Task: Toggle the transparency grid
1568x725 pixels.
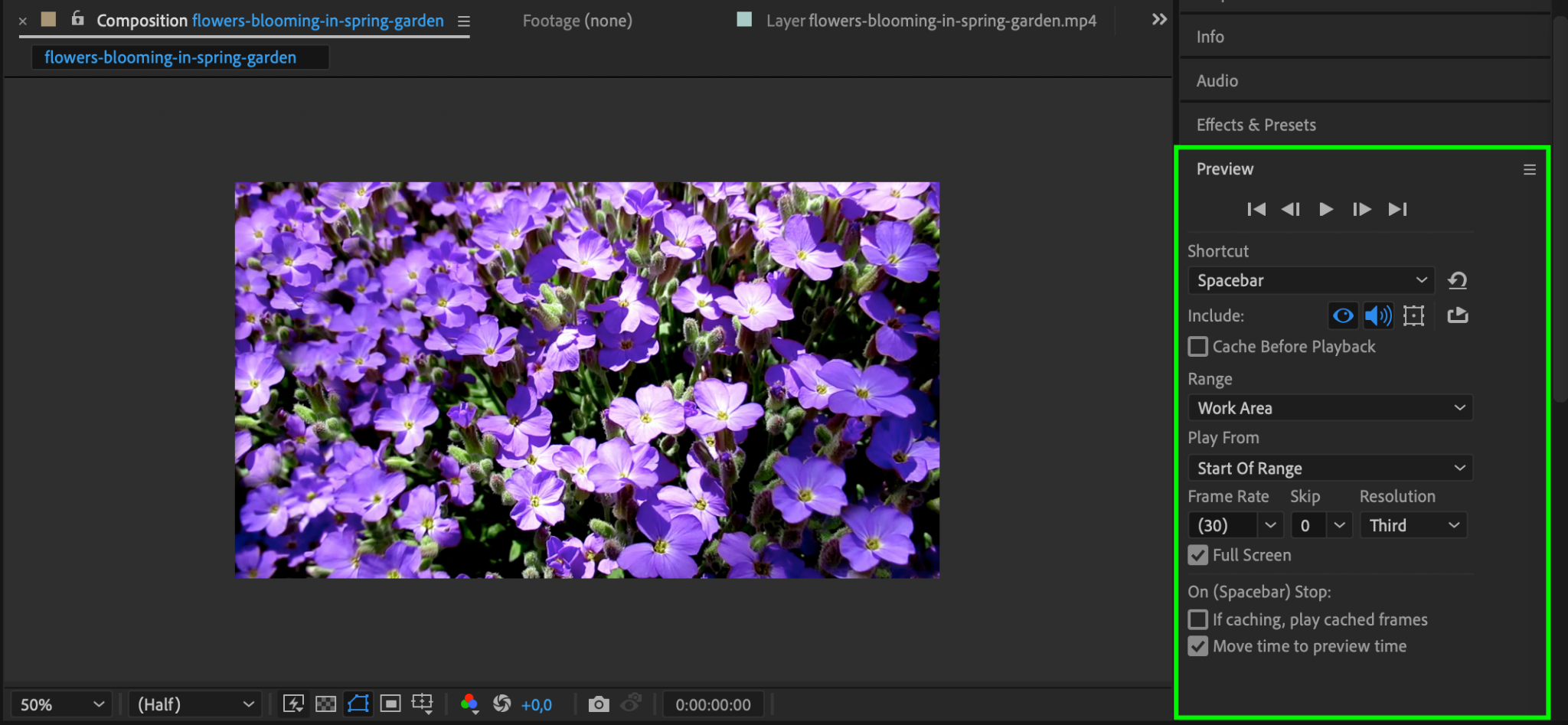Action: pos(325,704)
